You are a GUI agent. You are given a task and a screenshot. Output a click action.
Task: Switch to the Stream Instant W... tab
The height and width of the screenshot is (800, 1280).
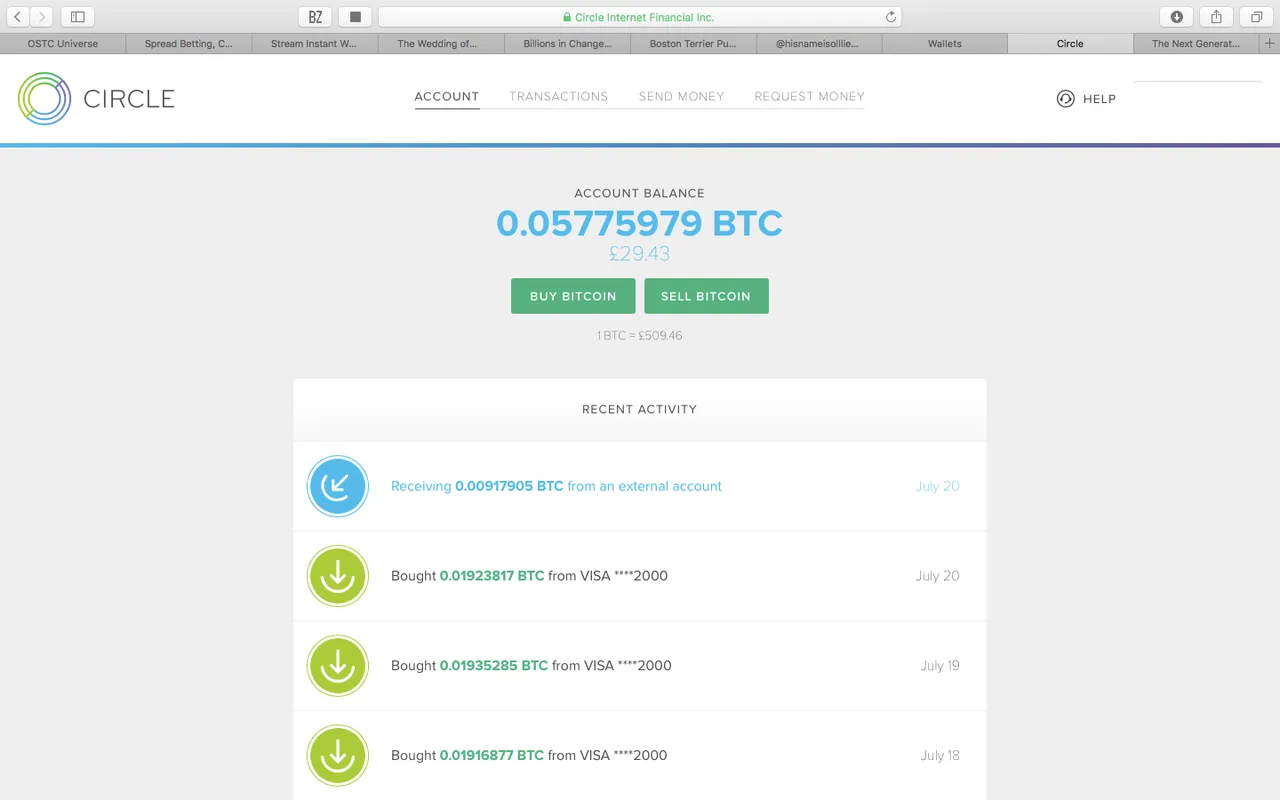point(315,44)
